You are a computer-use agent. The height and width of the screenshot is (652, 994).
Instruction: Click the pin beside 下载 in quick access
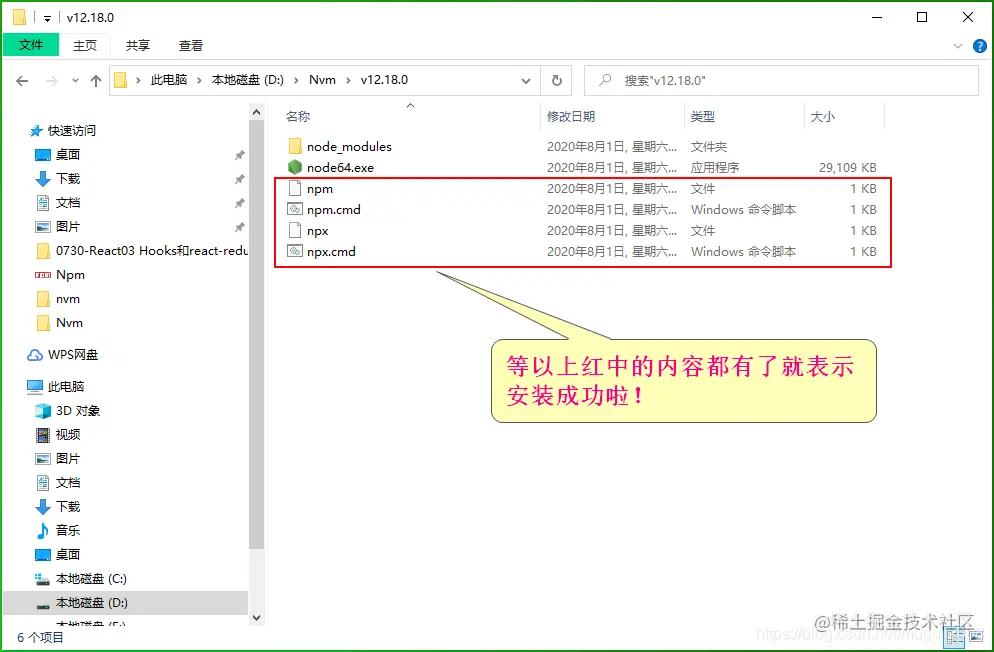240,179
